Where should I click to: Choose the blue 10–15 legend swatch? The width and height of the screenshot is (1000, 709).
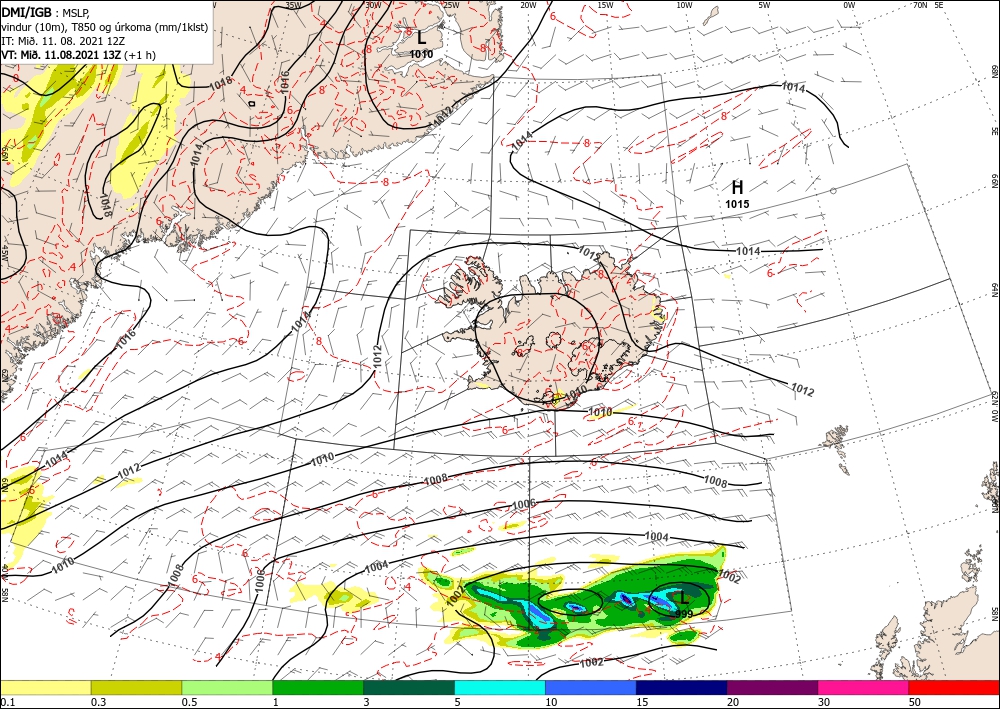coord(591,688)
